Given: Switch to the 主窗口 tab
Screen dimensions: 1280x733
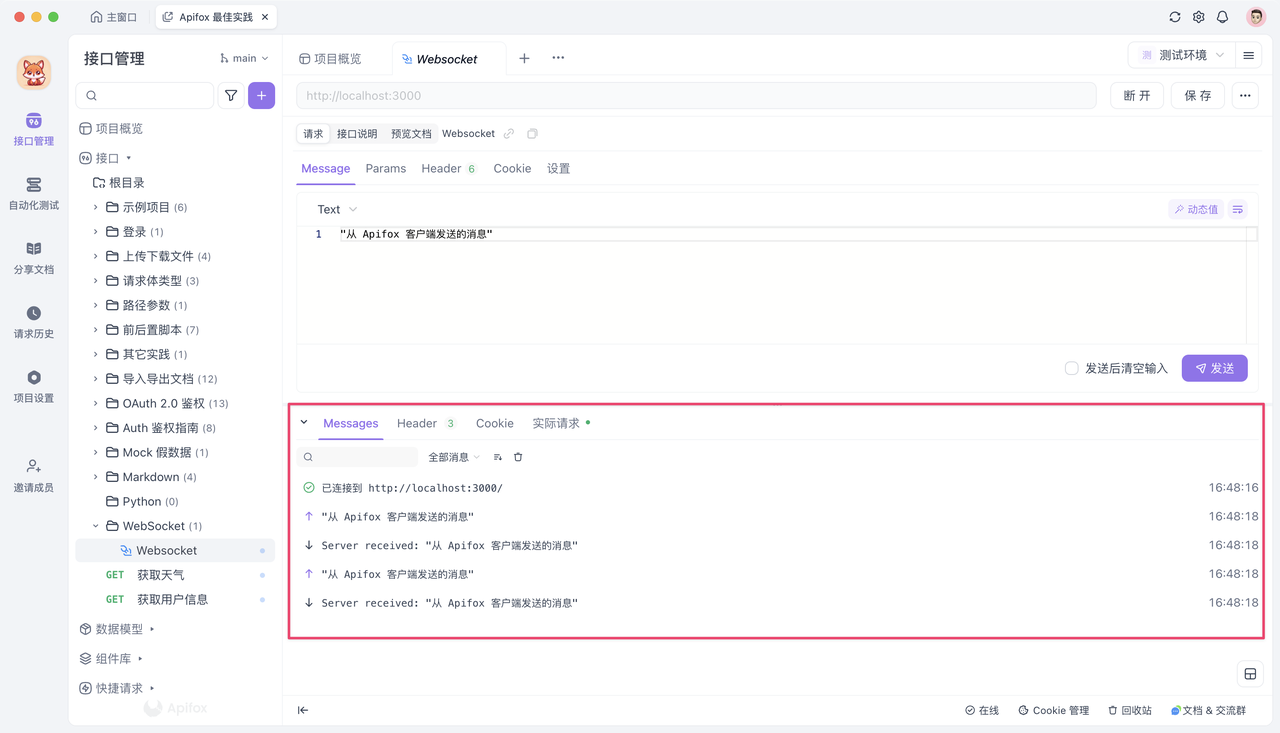Looking at the screenshot, I should point(114,17).
